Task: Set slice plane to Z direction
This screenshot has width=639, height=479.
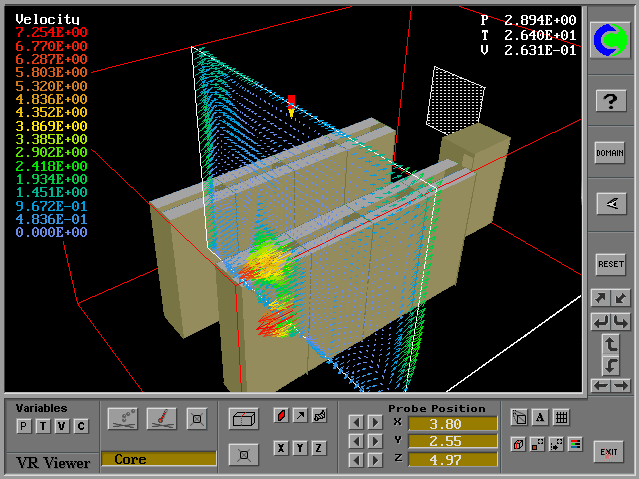Action: [319, 448]
